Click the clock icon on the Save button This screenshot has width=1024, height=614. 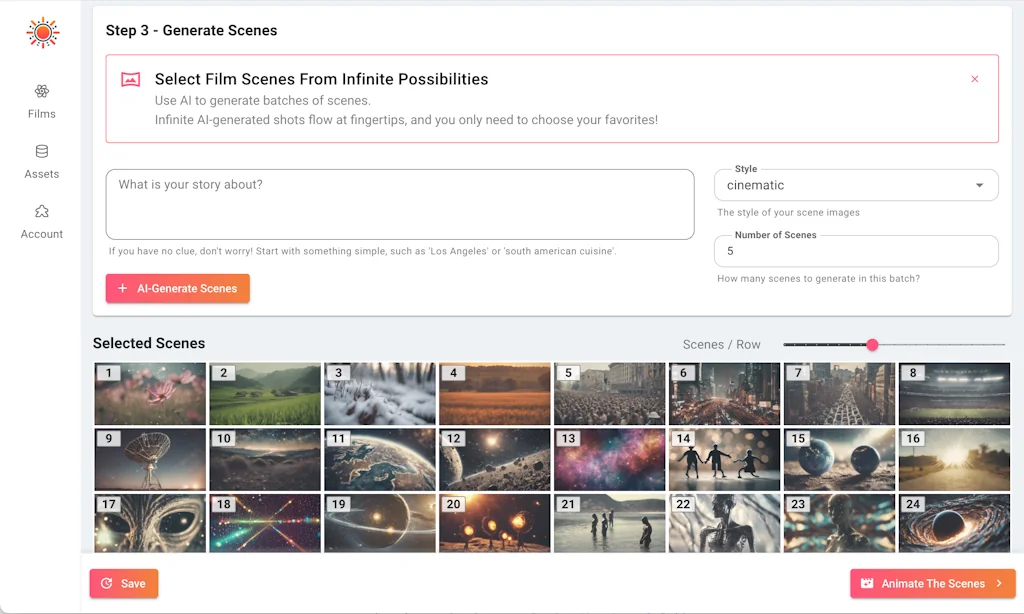click(x=107, y=583)
